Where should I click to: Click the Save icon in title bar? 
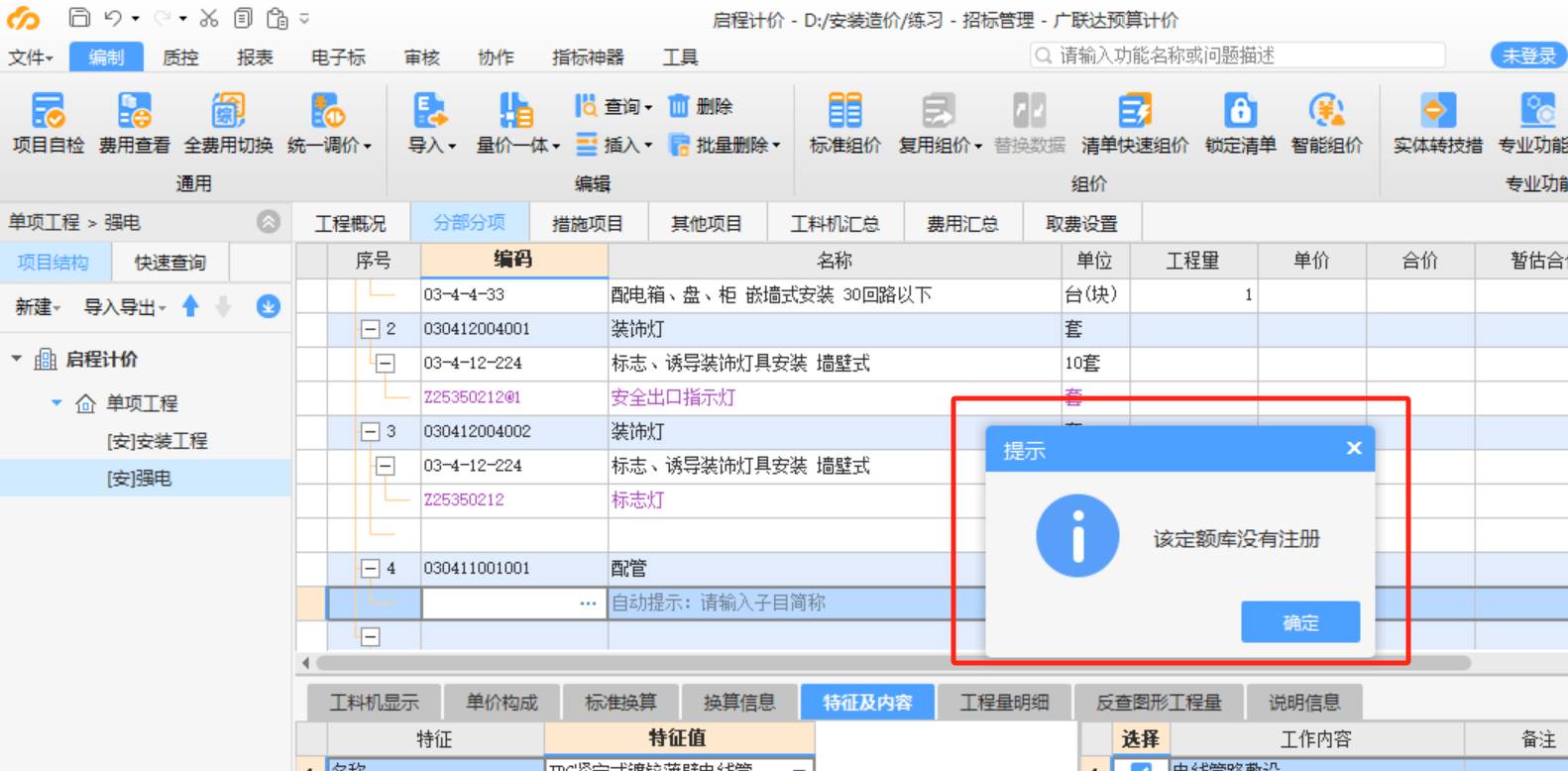pyautogui.click(x=79, y=18)
